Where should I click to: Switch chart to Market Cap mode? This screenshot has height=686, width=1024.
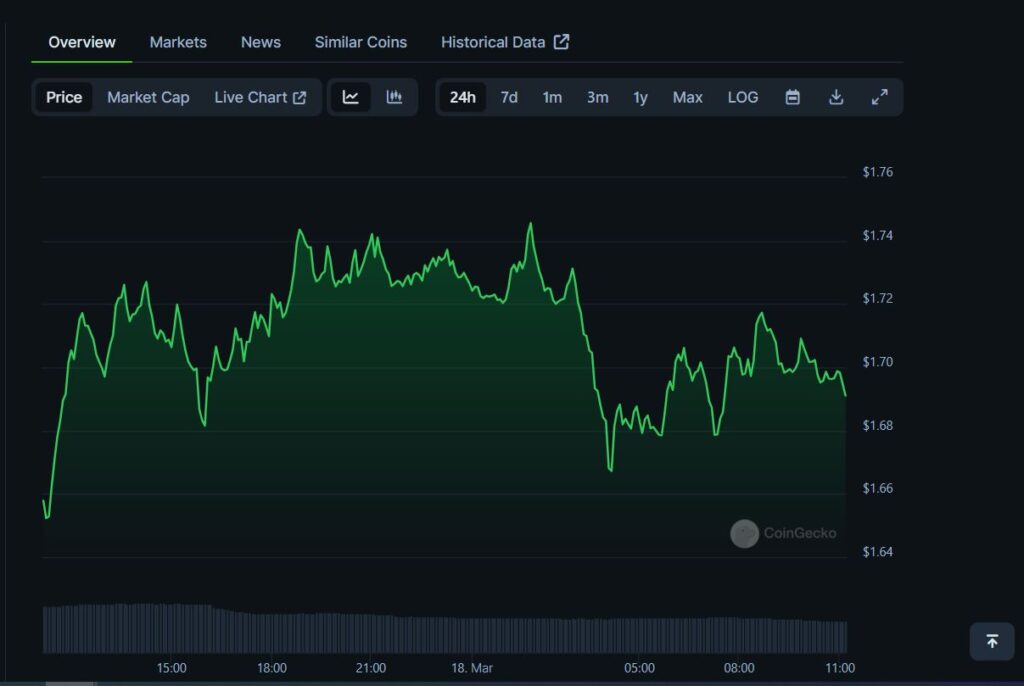(x=148, y=97)
